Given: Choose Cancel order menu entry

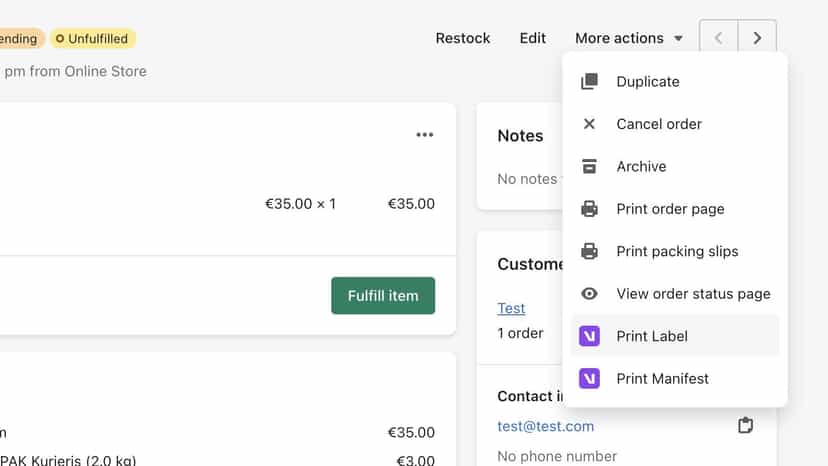Looking at the screenshot, I should pos(675,124).
